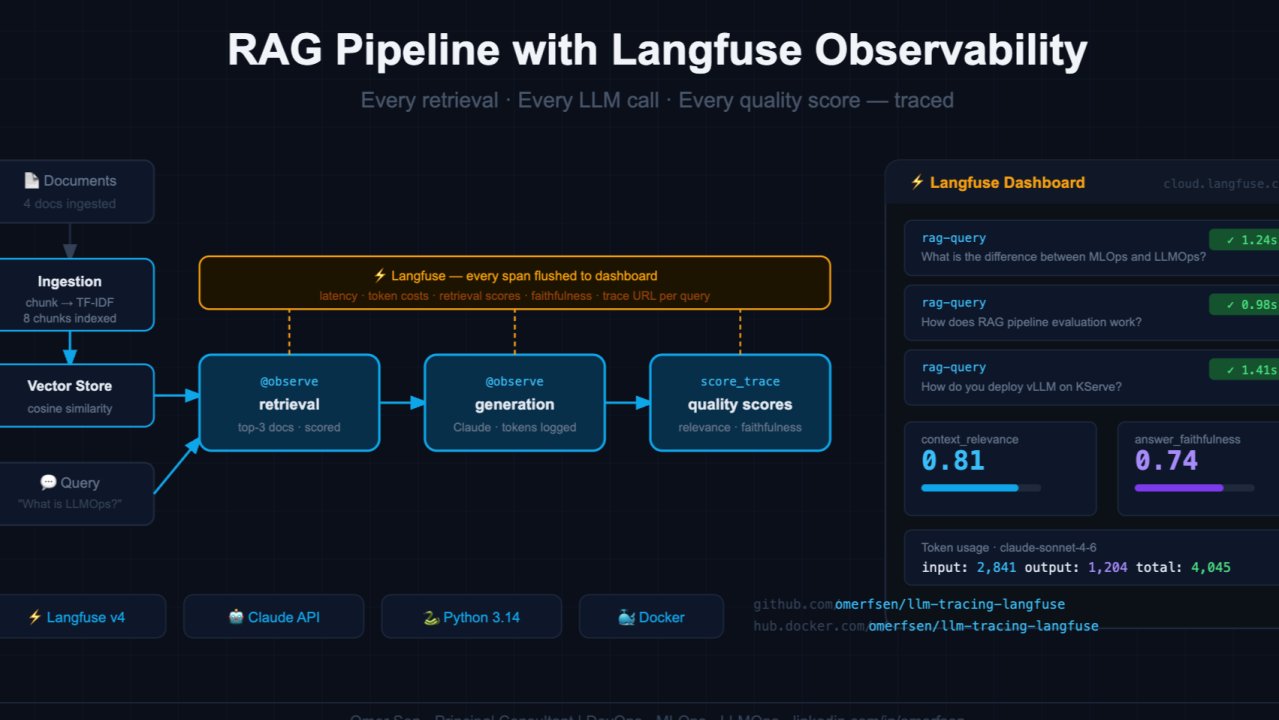This screenshot has width=1279, height=720.
Task: Click the 'What is LLMOps?' query text
Action: (x=70, y=504)
